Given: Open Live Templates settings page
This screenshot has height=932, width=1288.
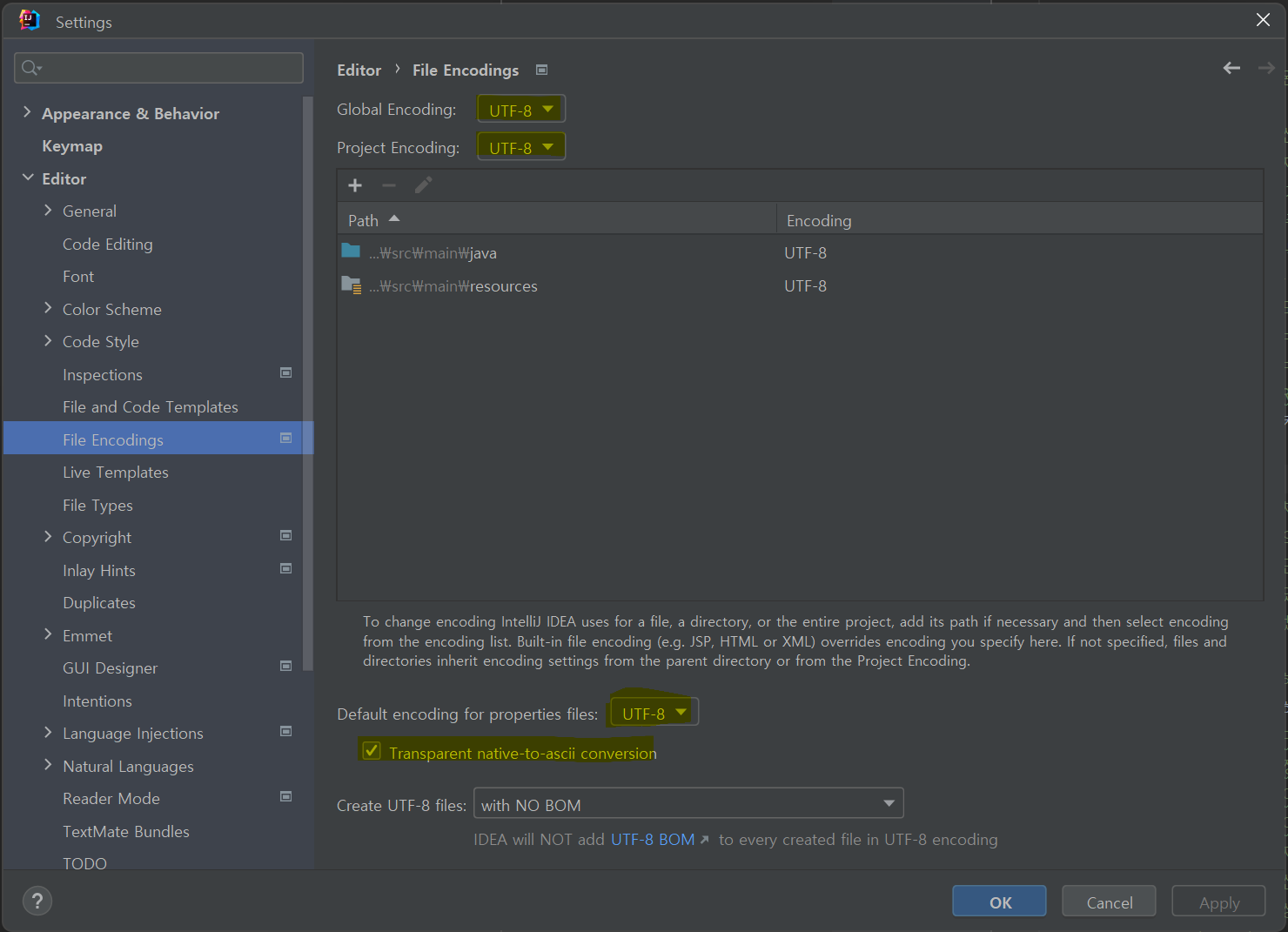Looking at the screenshot, I should pos(116,473).
